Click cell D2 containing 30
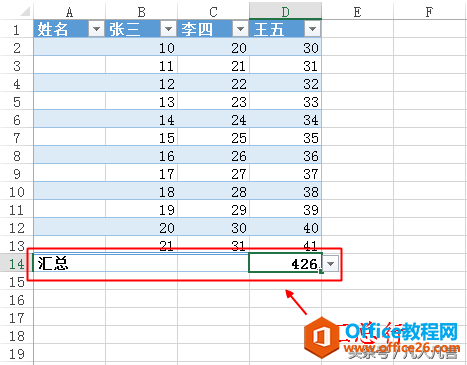 tap(285, 47)
